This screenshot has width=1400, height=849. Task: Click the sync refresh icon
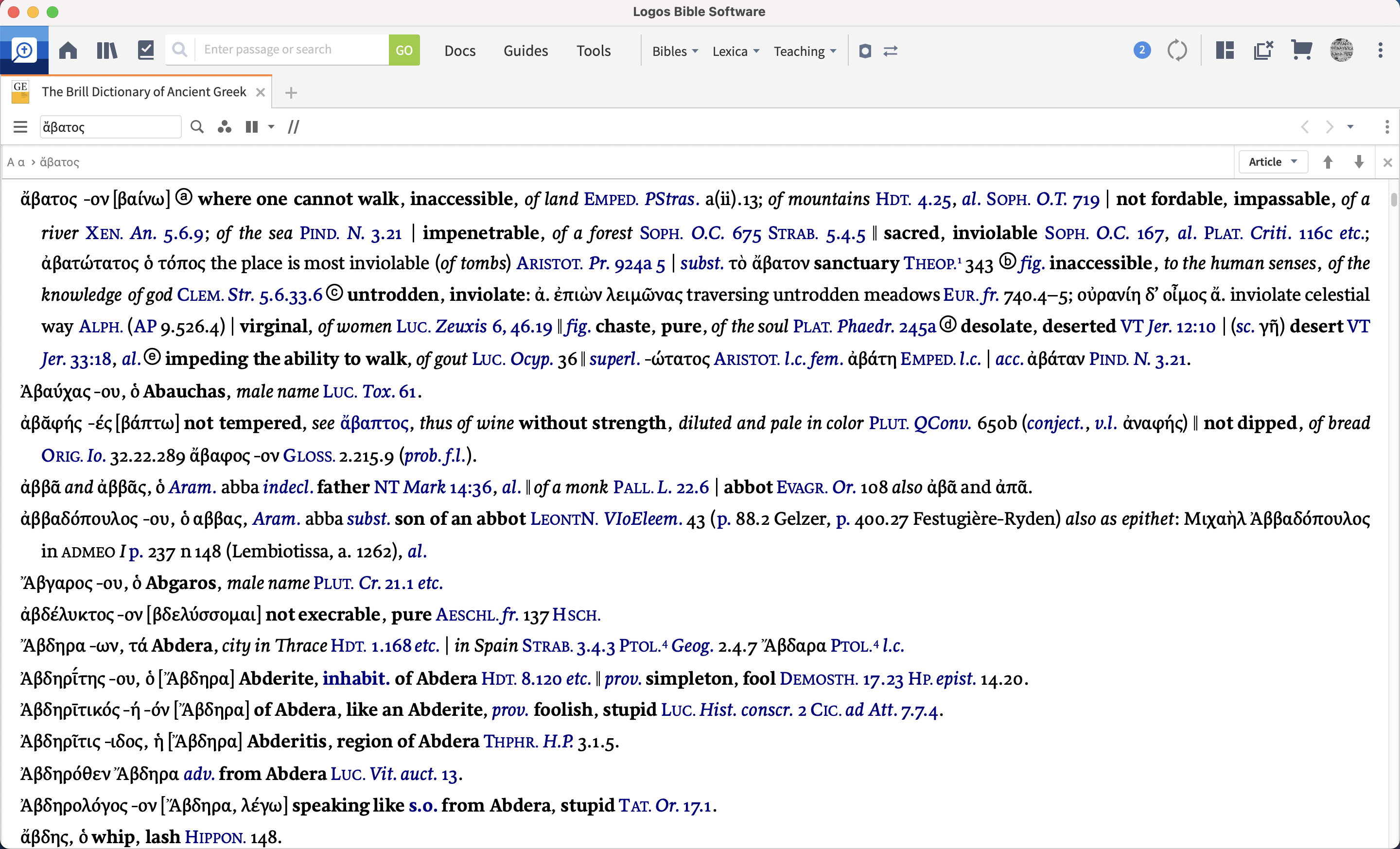1177,51
